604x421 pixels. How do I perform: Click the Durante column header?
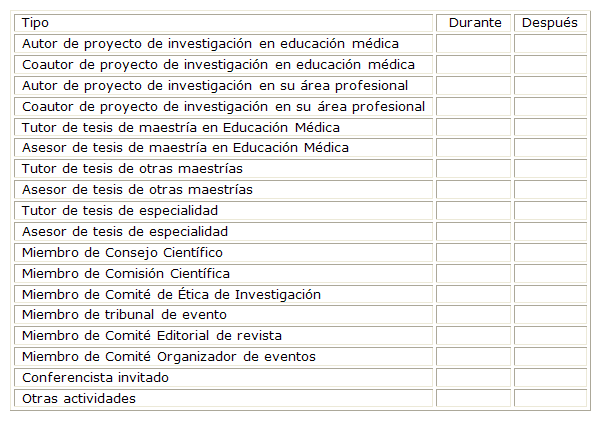474,22
